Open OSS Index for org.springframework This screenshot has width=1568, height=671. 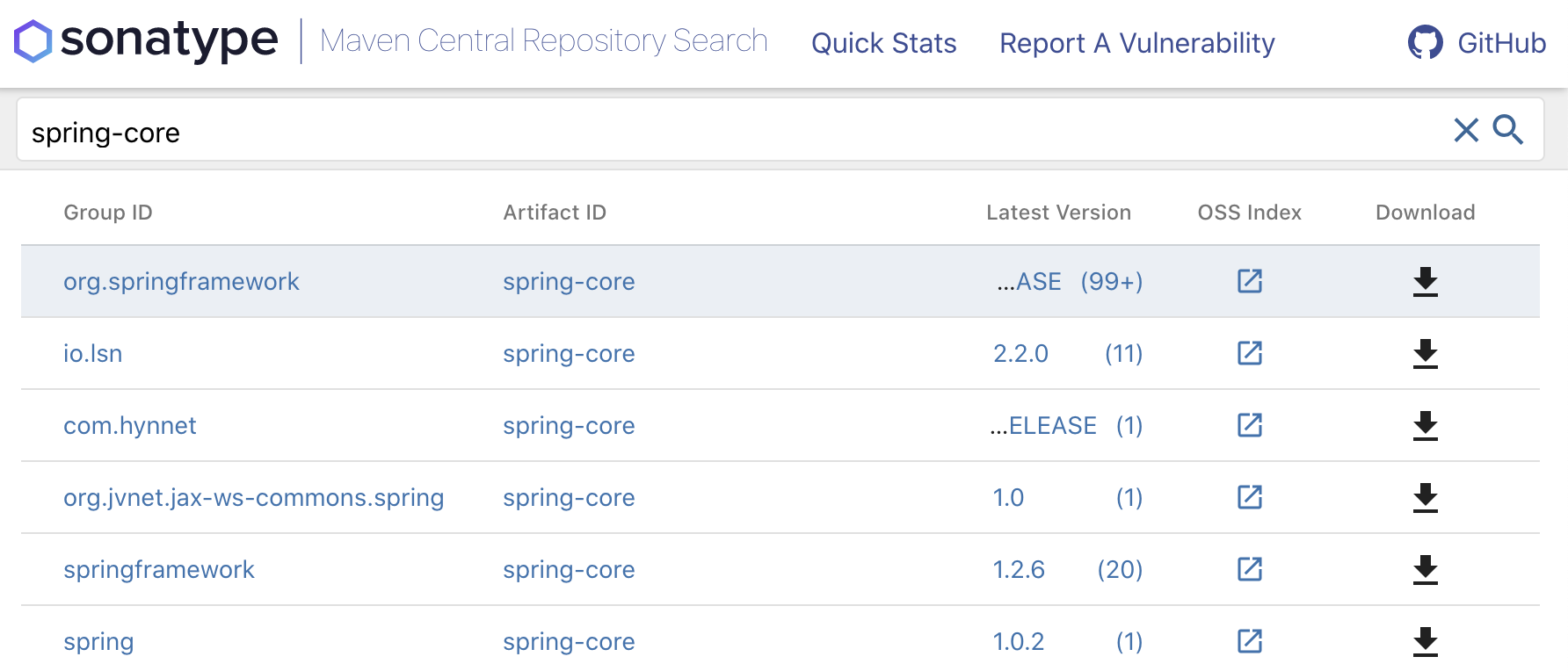click(1250, 281)
